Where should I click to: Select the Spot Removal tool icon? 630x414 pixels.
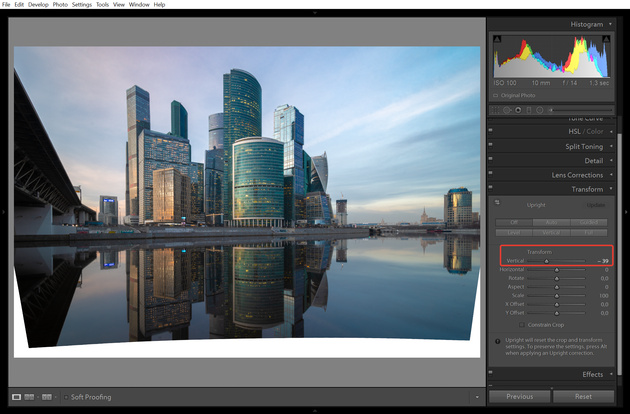[507, 110]
